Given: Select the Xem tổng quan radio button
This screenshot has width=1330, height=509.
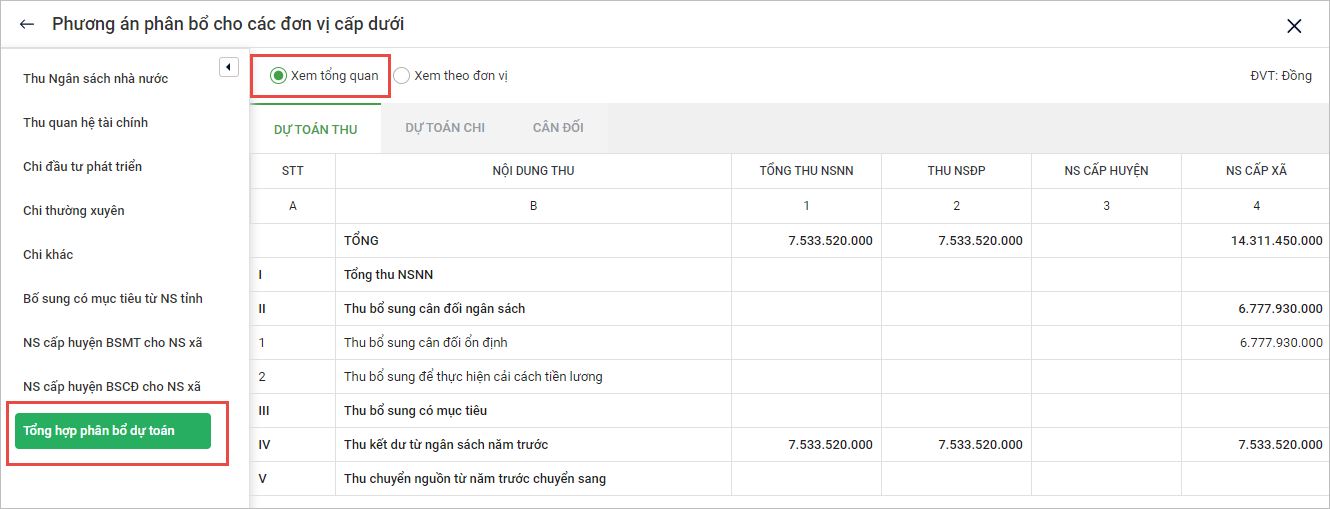Looking at the screenshot, I should point(279,76).
